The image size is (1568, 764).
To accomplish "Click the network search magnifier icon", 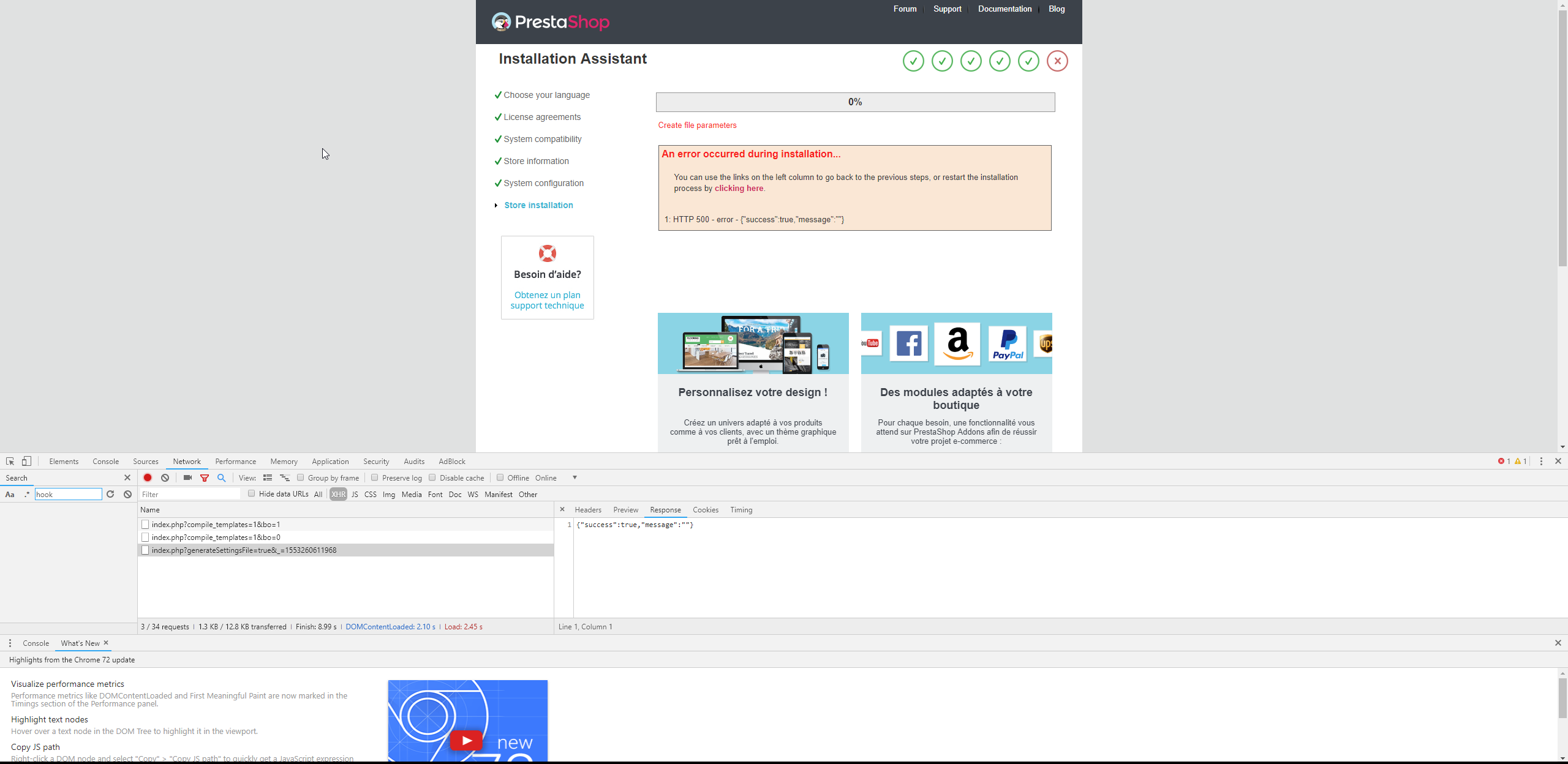I will [x=222, y=478].
